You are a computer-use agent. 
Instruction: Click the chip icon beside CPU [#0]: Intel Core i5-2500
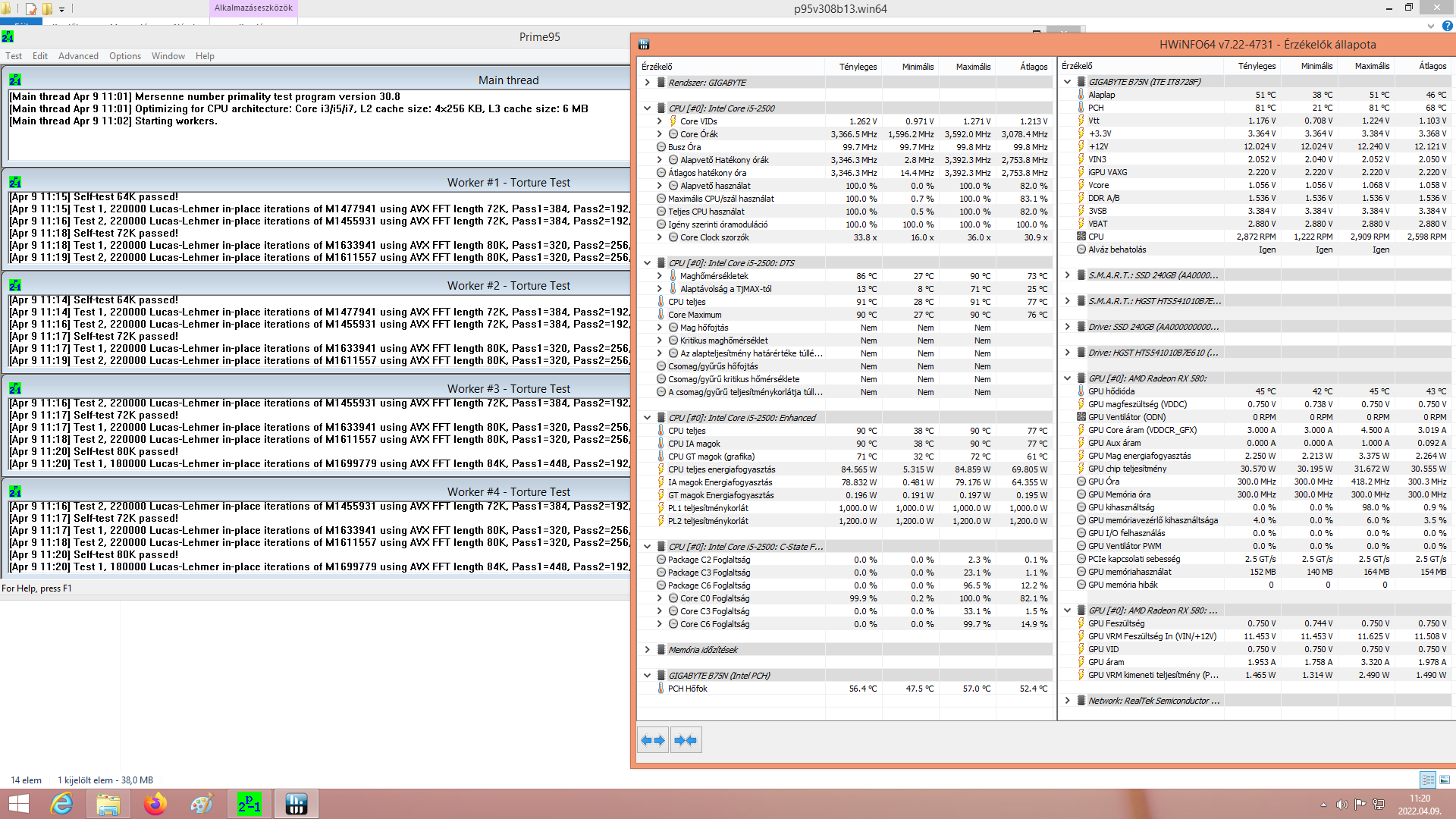[x=661, y=108]
